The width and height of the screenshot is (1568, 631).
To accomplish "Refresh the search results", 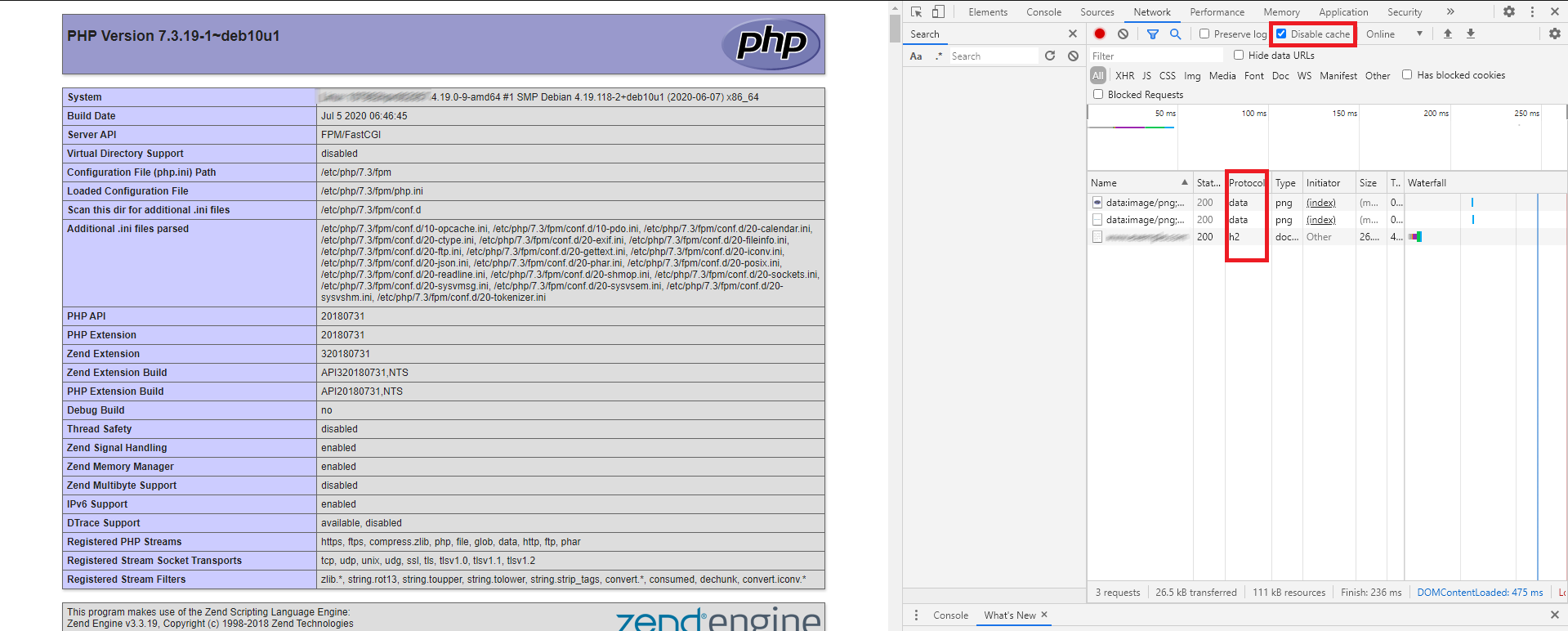I will (1050, 56).
